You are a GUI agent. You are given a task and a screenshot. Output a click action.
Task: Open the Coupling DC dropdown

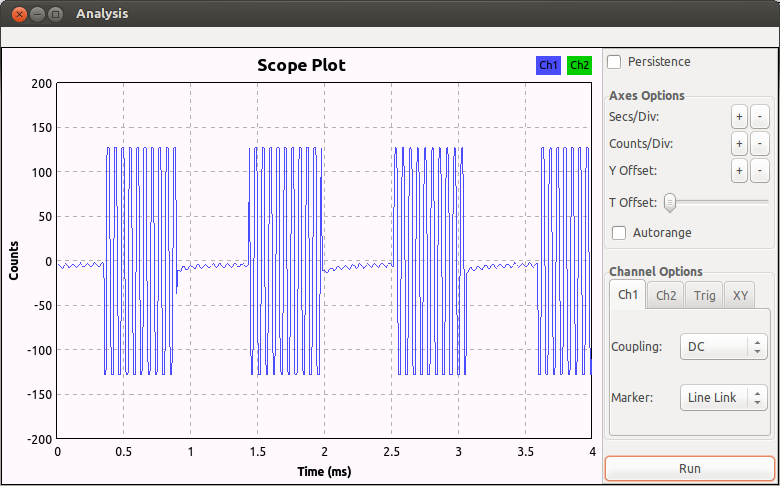click(x=723, y=346)
